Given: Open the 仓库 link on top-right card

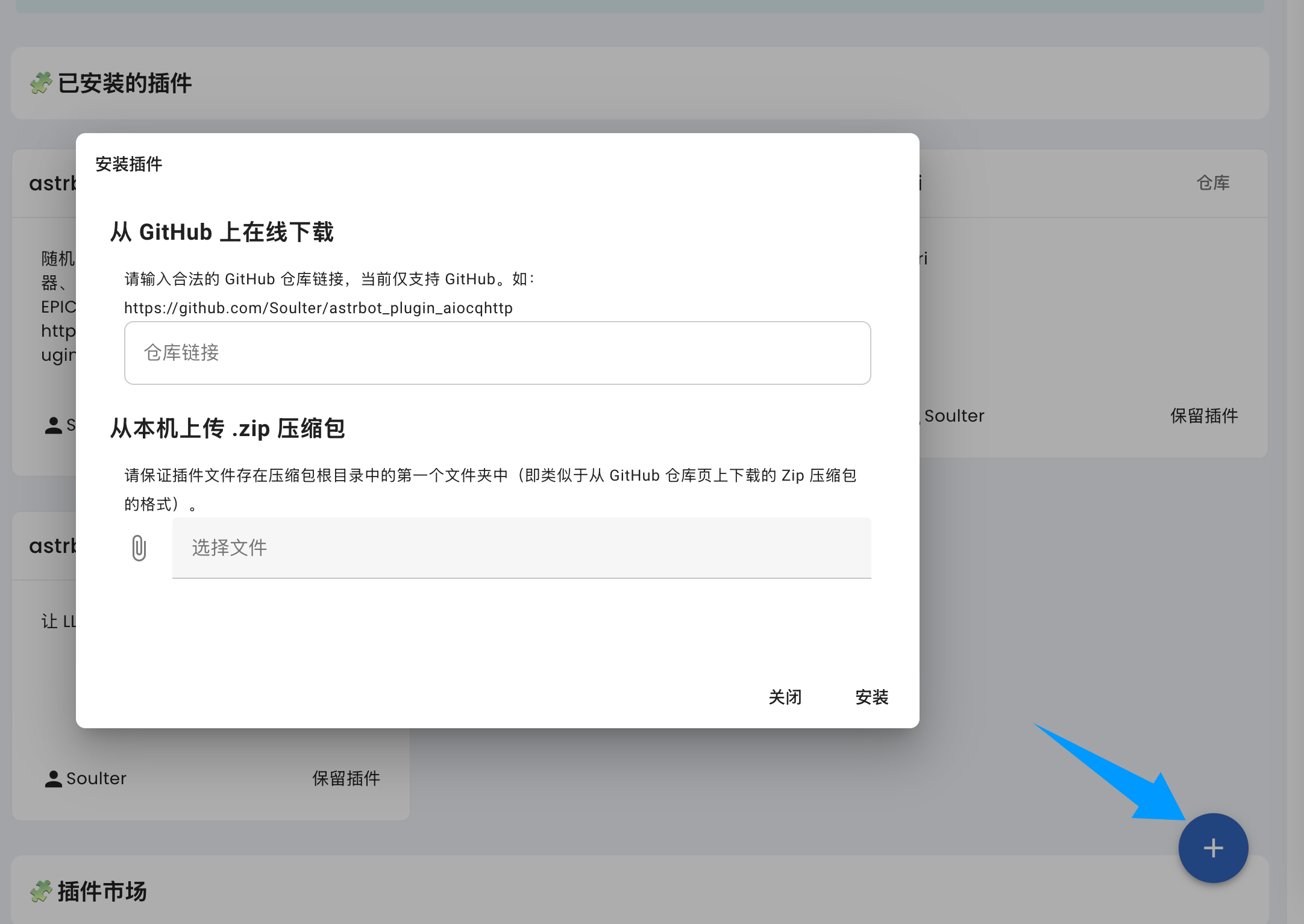Looking at the screenshot, I should [1212, 183].
